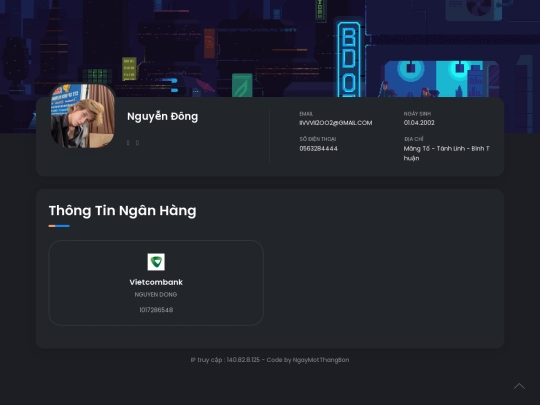The width and height of the screenshot is (540, 405).
Task: Click the profile avatar photo
Action: (83, 116)
